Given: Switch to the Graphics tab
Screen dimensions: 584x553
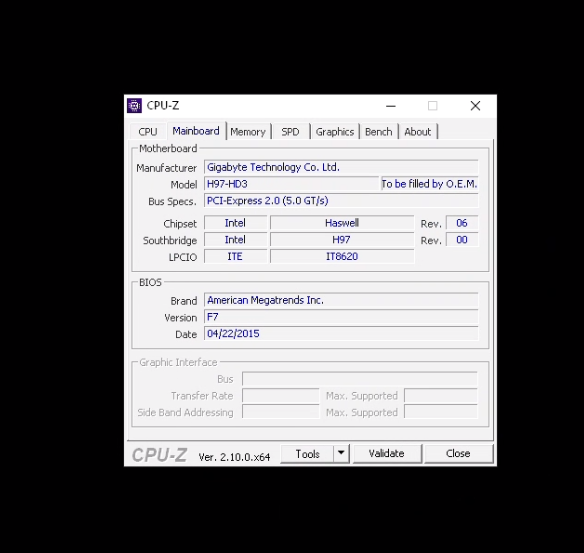Looking at the screenshot, I should coord(335,132).
